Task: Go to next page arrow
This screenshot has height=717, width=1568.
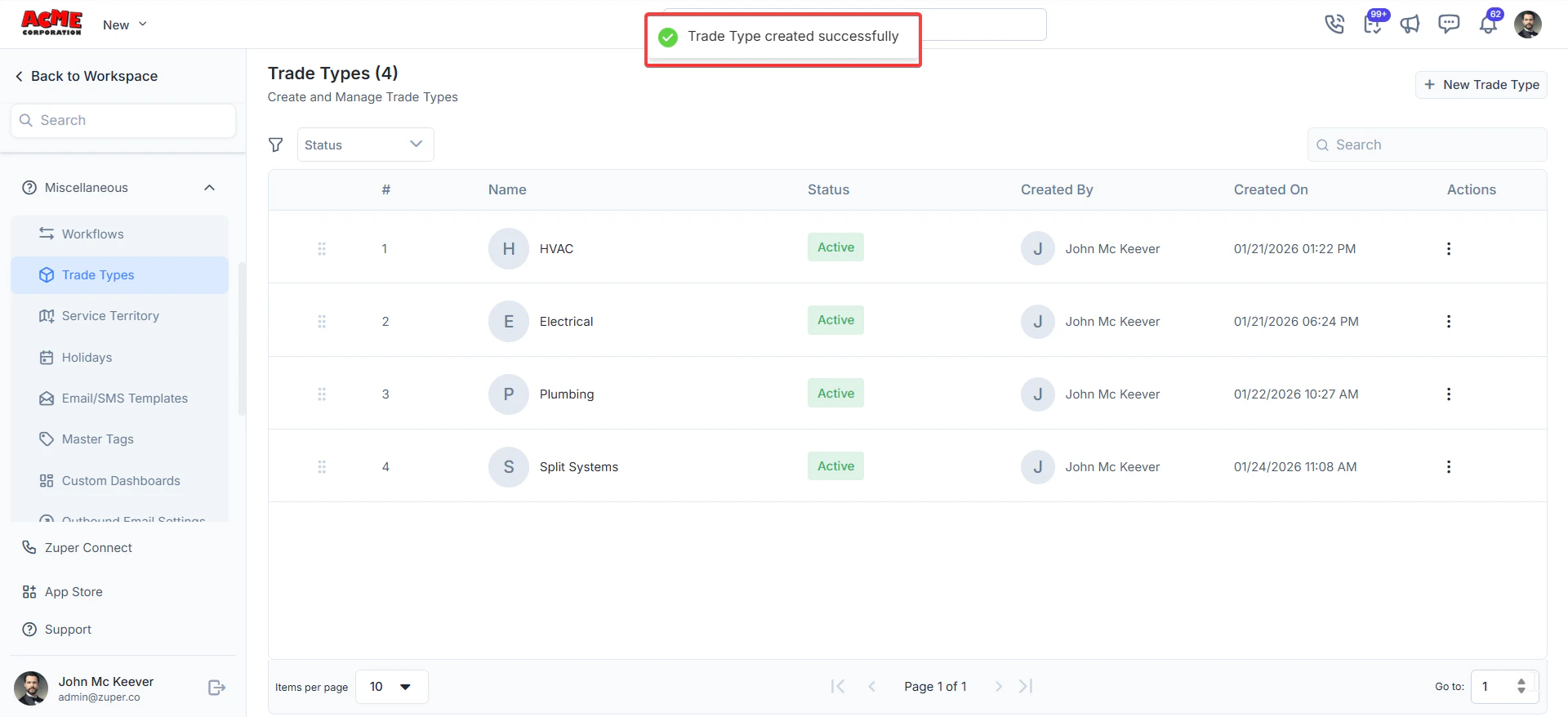Action: pos(998,687)
